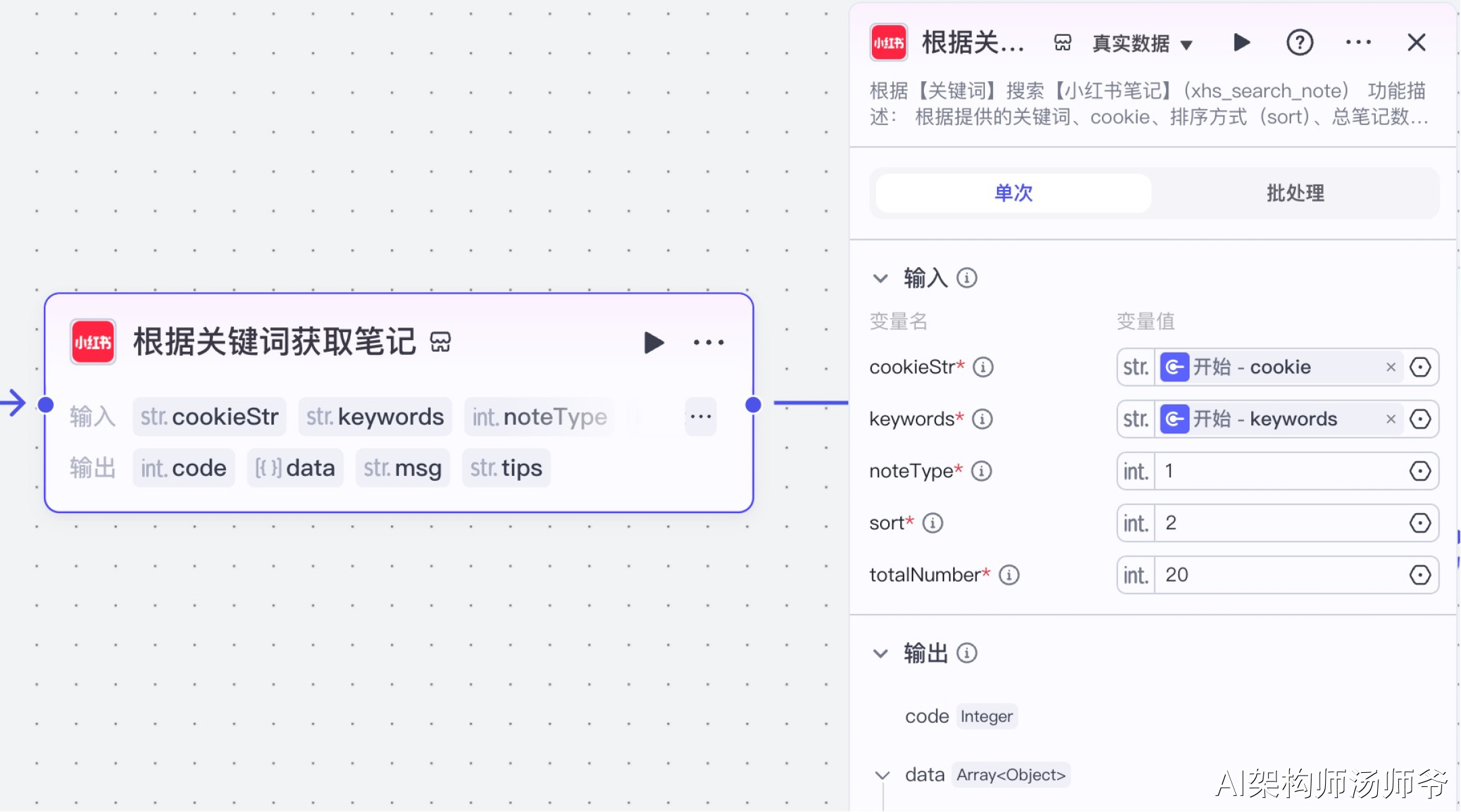Expand hidden input parameters ellipsis on node

coord(701,416)
